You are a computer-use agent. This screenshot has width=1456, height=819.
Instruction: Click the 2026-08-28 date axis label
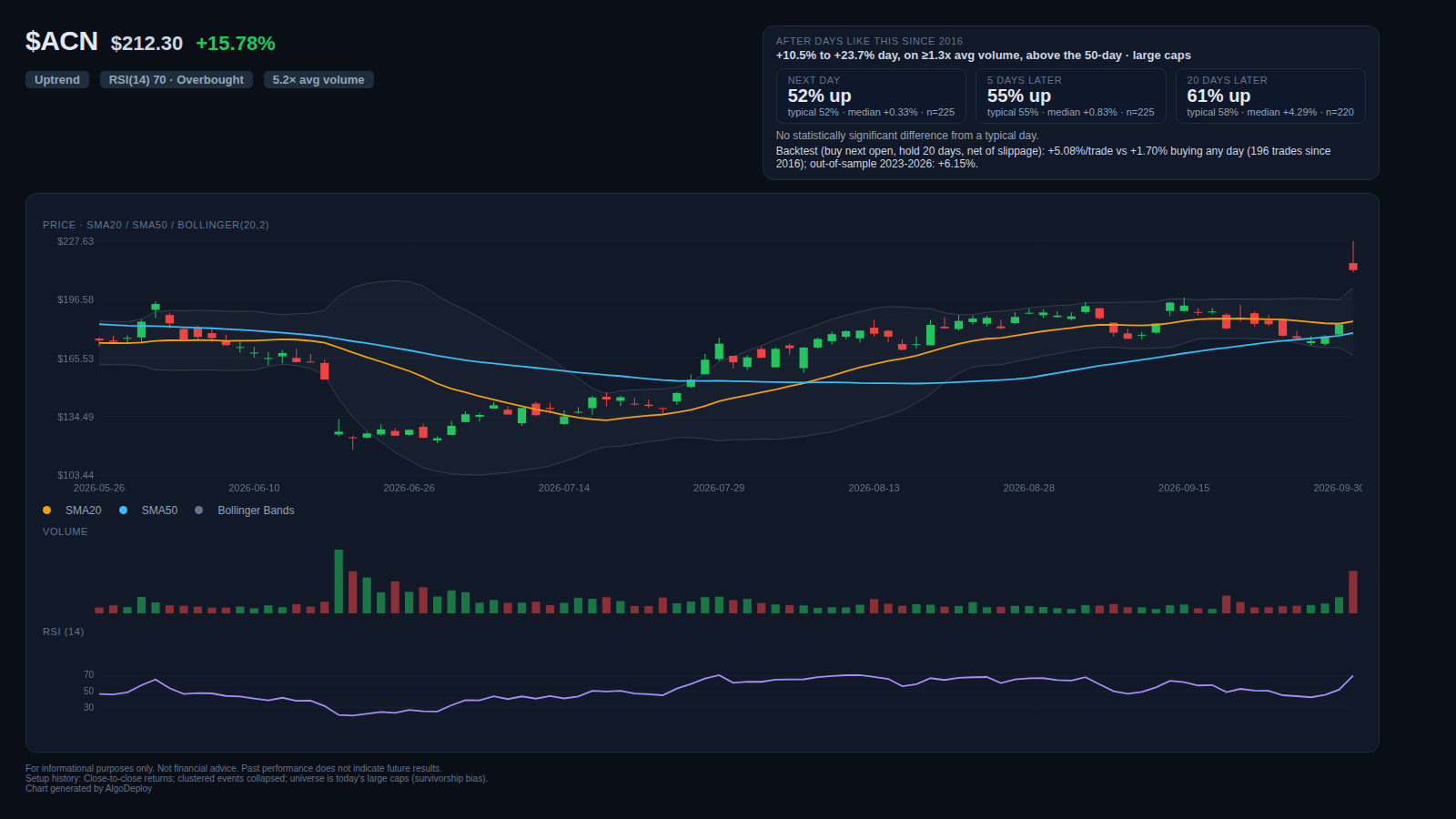[1029, 488]
